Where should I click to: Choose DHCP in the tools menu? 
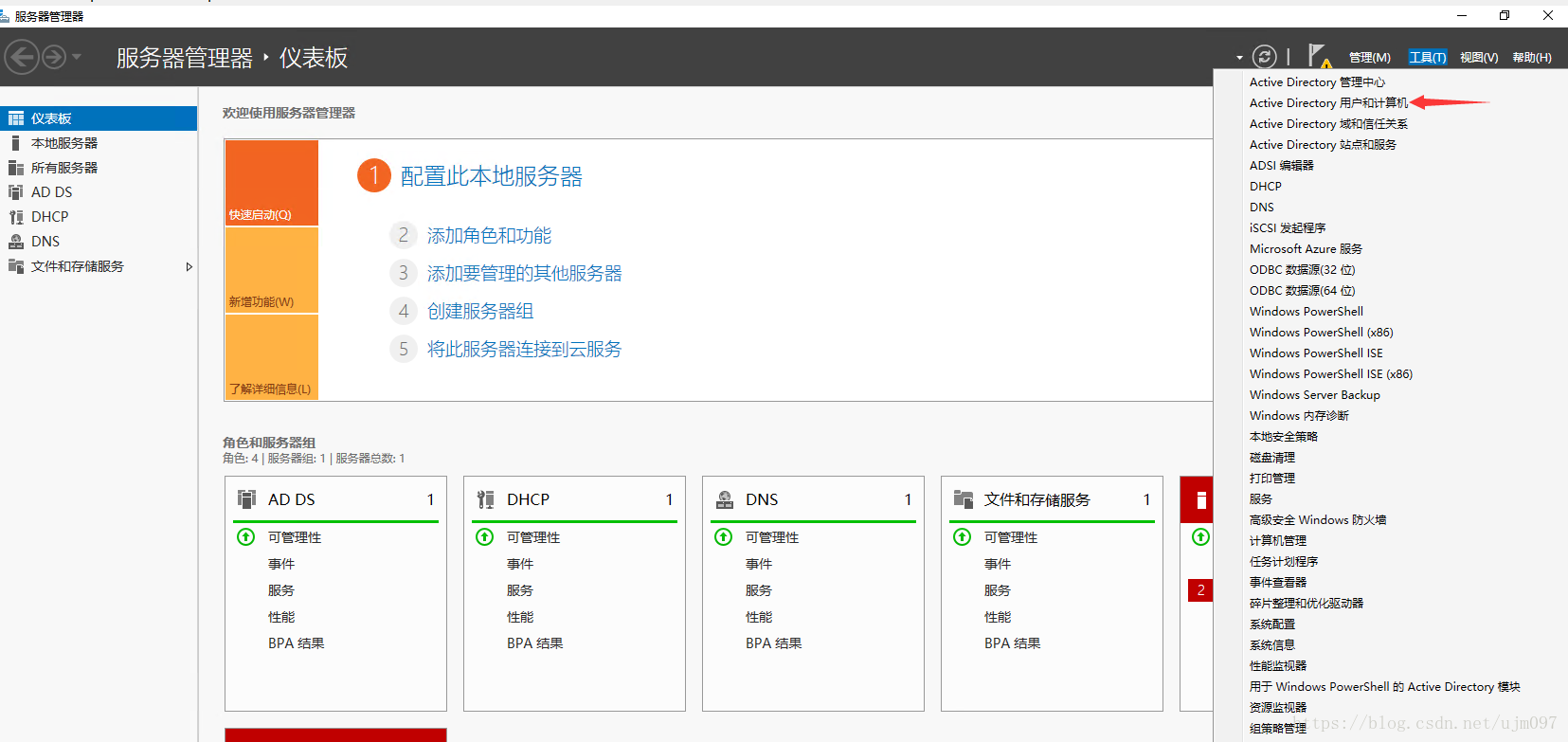coord(1266,187)
